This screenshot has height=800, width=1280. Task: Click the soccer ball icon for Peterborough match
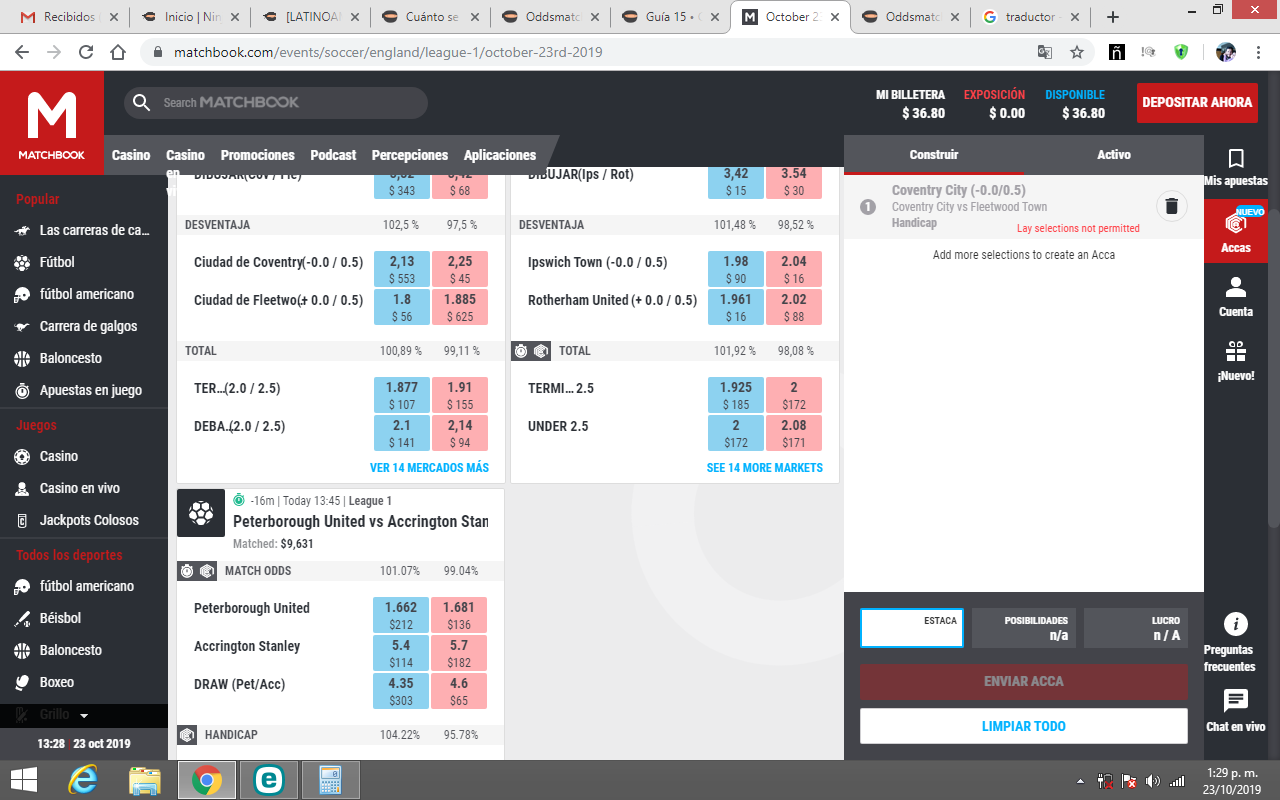pos(201,513)
